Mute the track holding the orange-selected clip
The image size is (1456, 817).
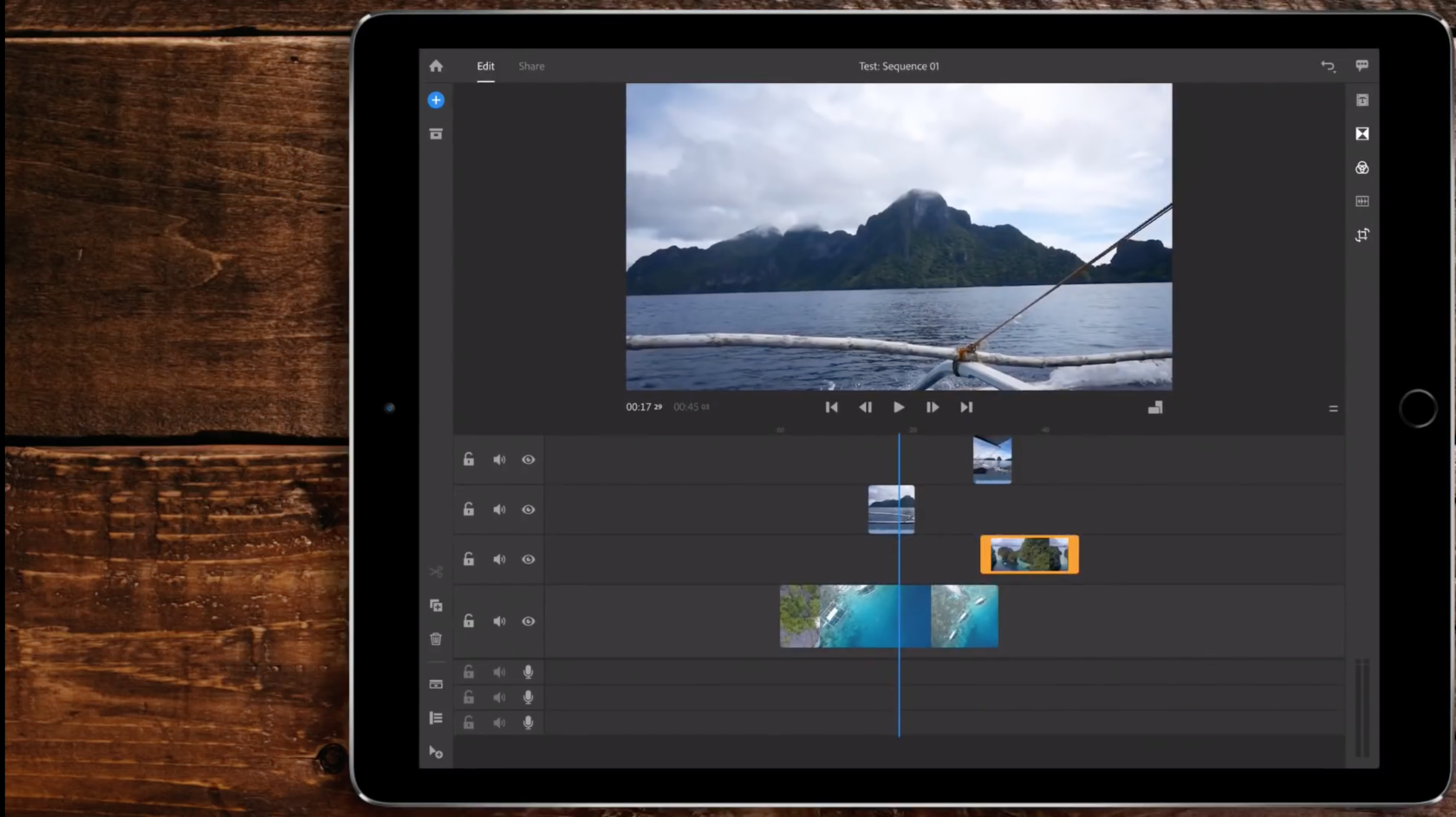pos(499,560)
